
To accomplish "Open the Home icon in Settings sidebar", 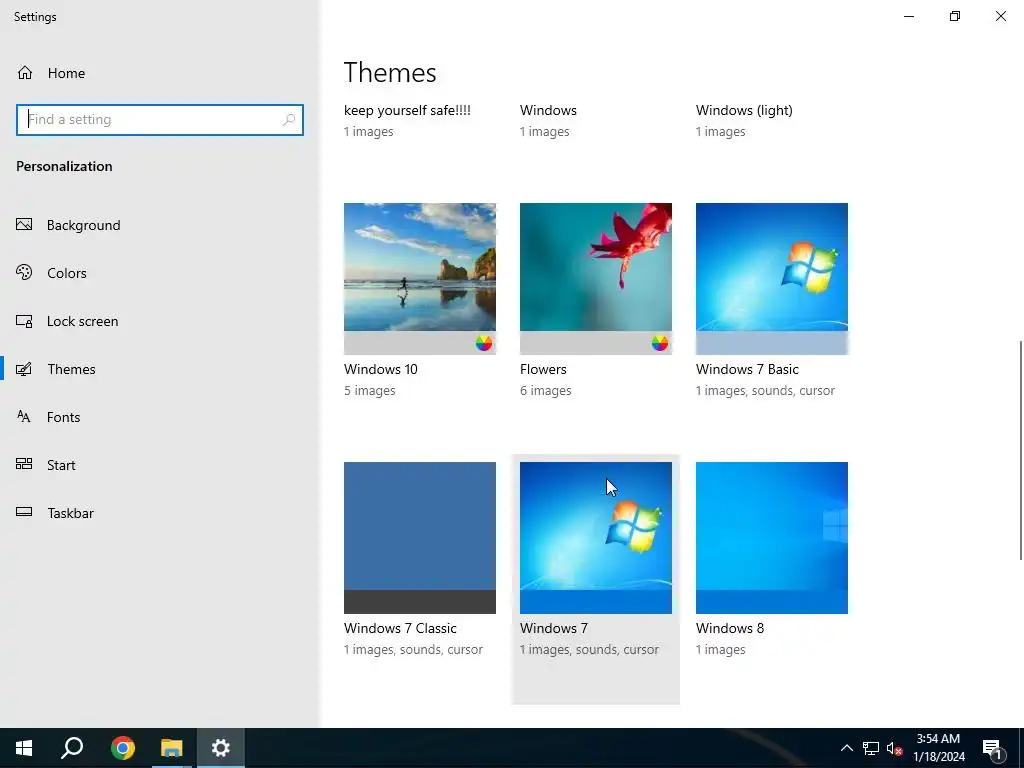I will tap(25, 72).
